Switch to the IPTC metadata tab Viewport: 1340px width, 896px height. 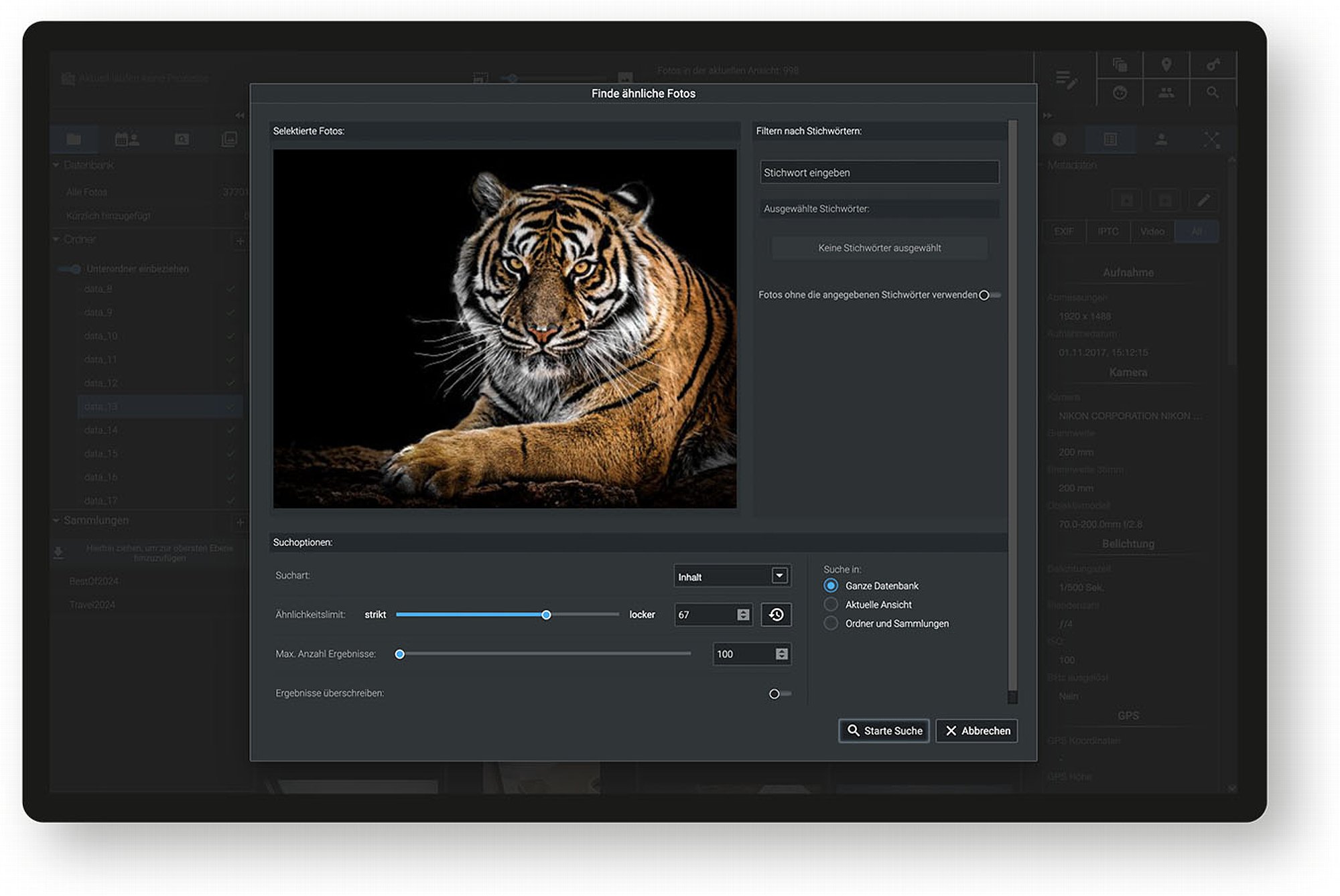coord(1108,232)
